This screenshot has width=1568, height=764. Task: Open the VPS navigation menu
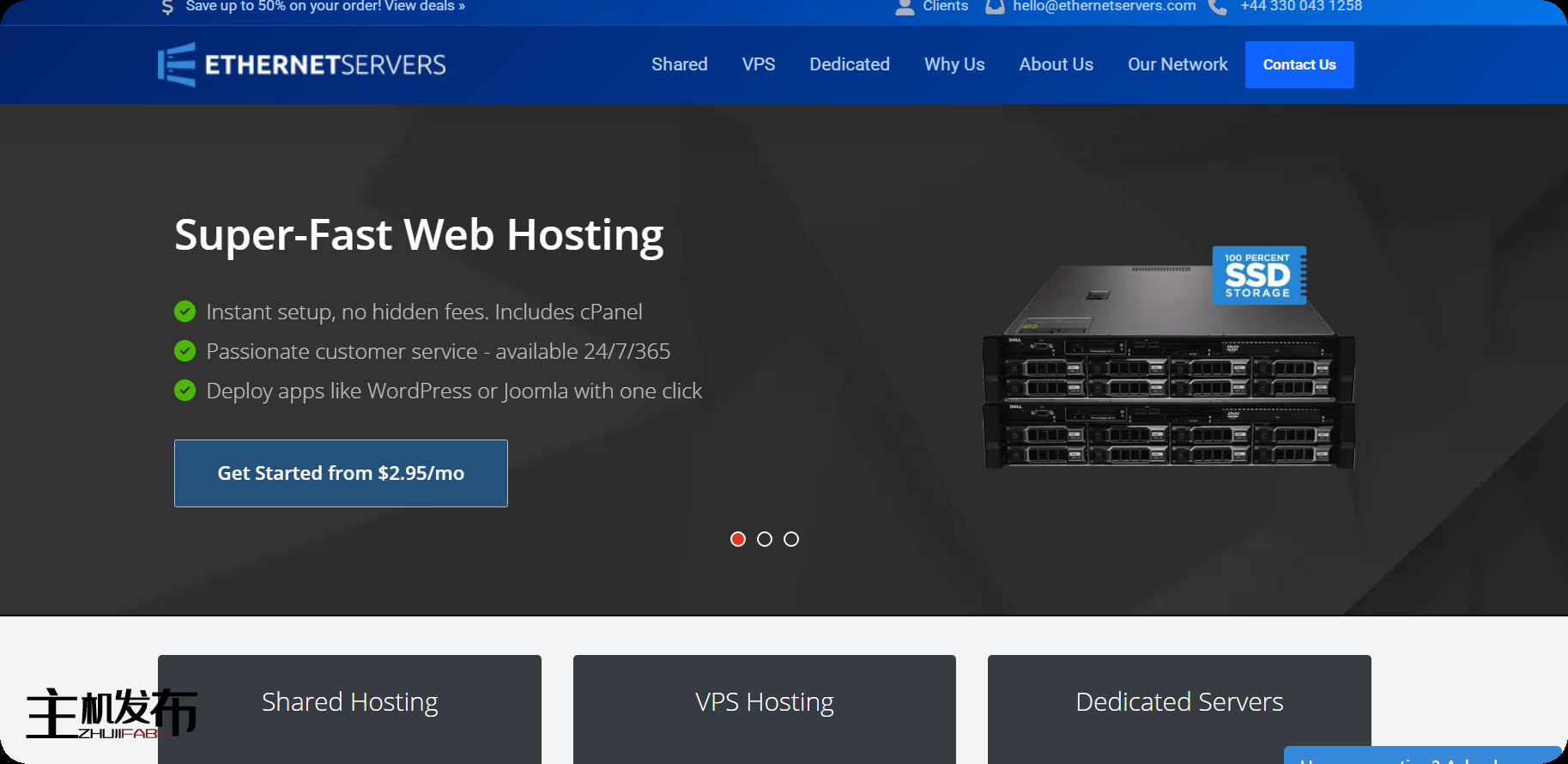point(758,64)
